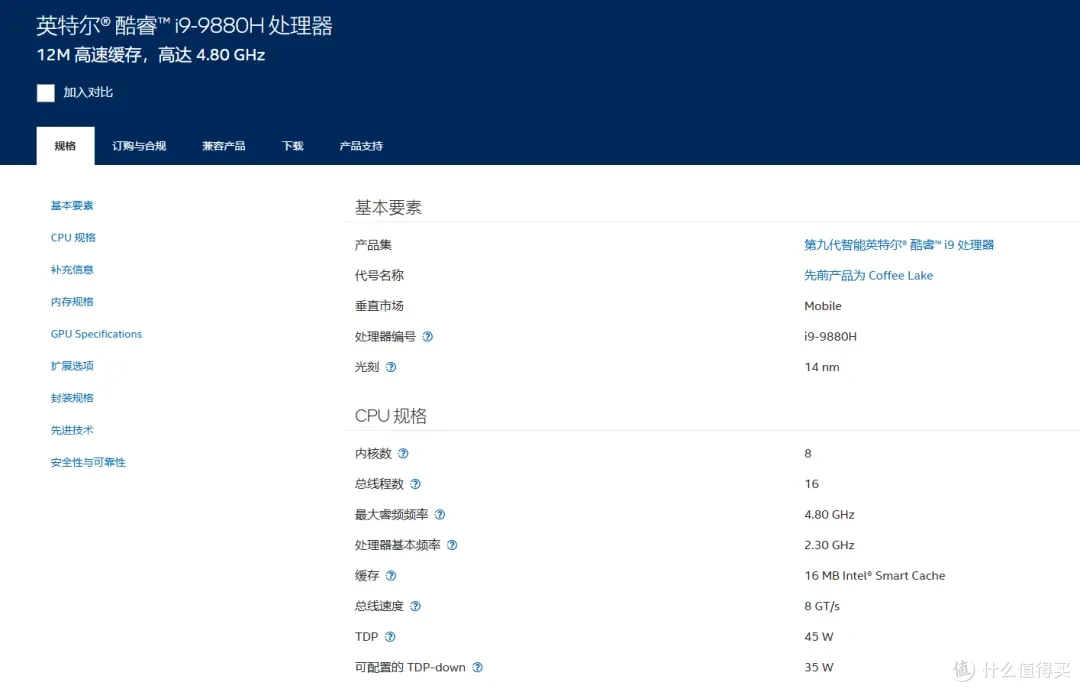Show help for 处理器编号
Image resolution: width=1080 pixels, height=692 pixels.
[428, 337]
